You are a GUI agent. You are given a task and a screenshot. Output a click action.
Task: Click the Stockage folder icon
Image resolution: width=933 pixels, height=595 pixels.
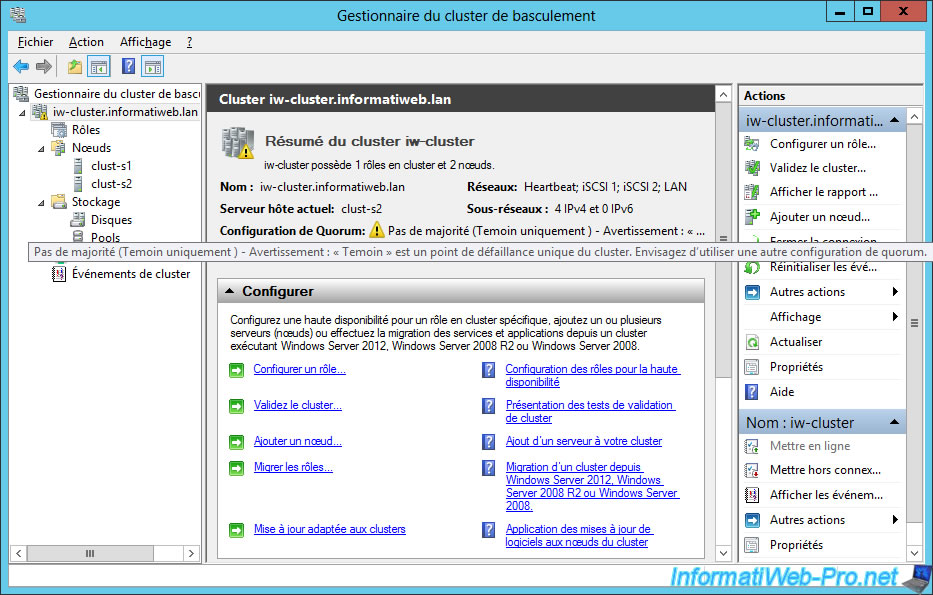coord(59,202)
